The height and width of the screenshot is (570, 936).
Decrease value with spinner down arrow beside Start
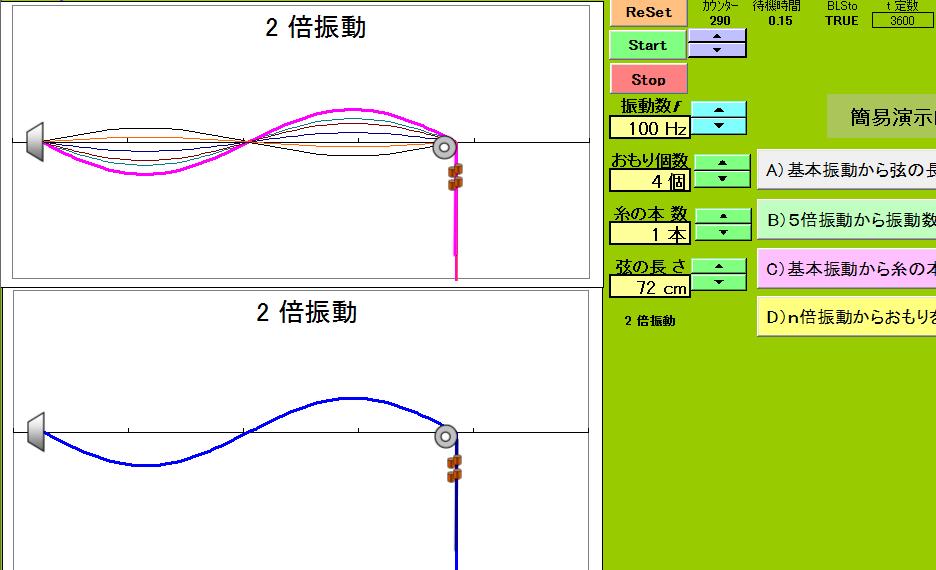tap(717, 50)
